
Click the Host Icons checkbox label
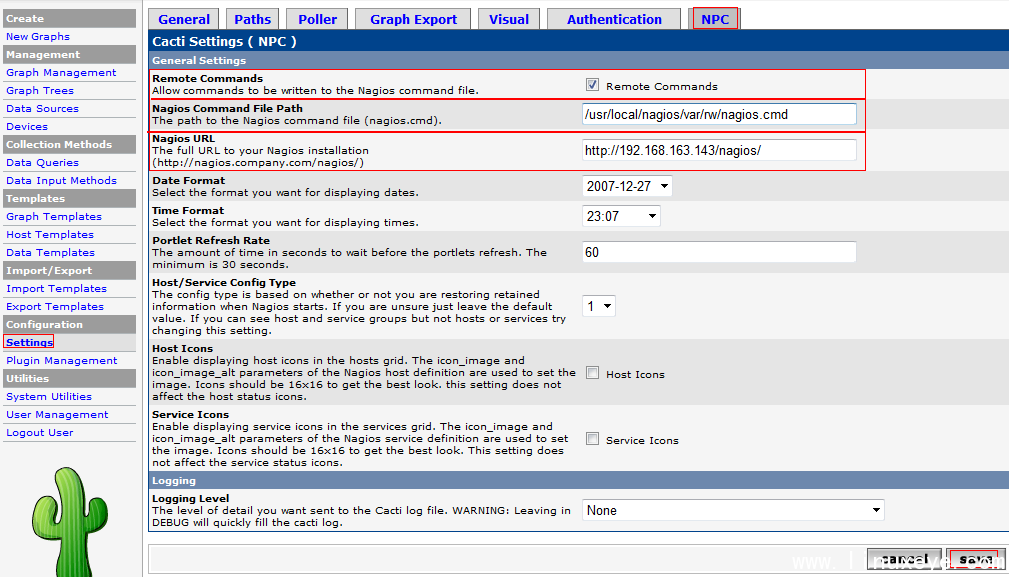pyautogui.click(x=635, y=374)
